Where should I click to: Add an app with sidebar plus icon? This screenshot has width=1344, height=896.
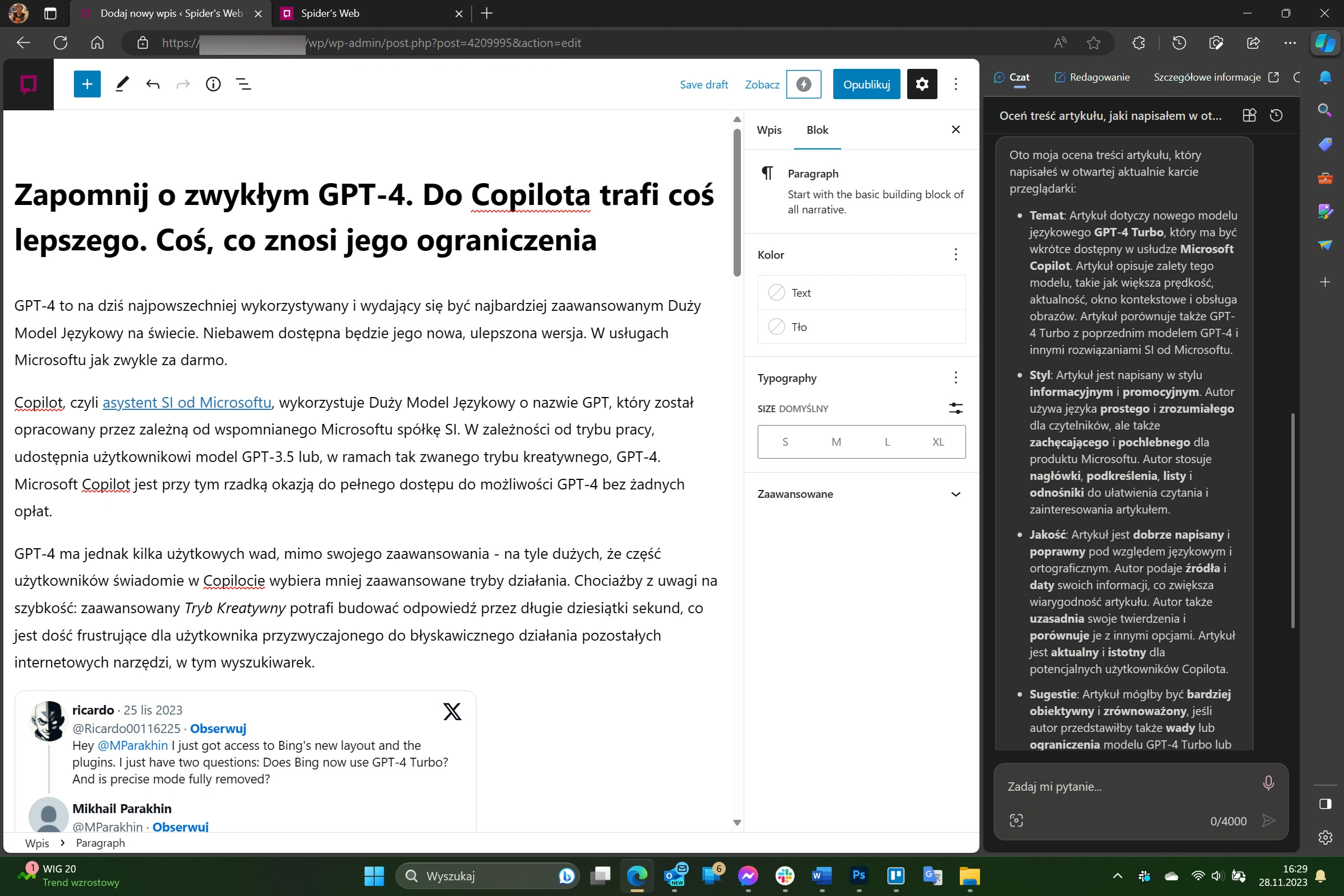tap(1324, 282)
